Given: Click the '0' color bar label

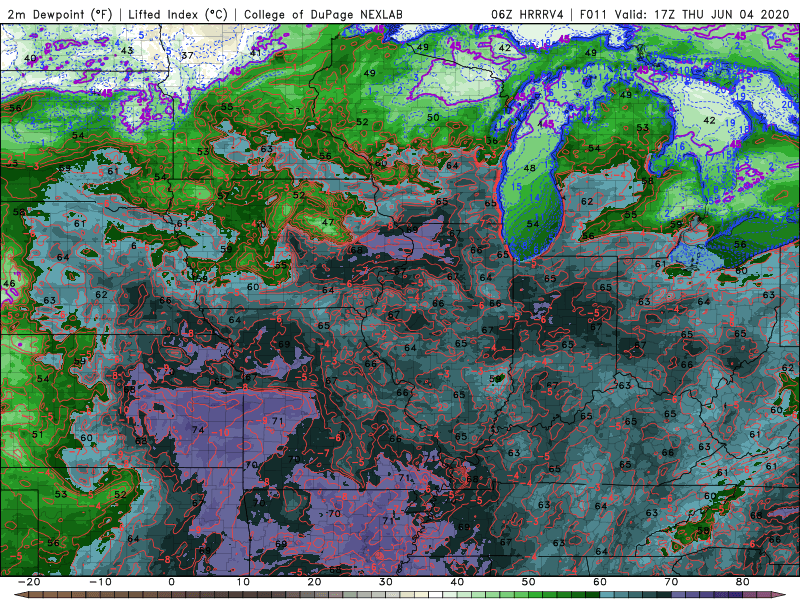Looking at the screenshot, I should 171,582.
